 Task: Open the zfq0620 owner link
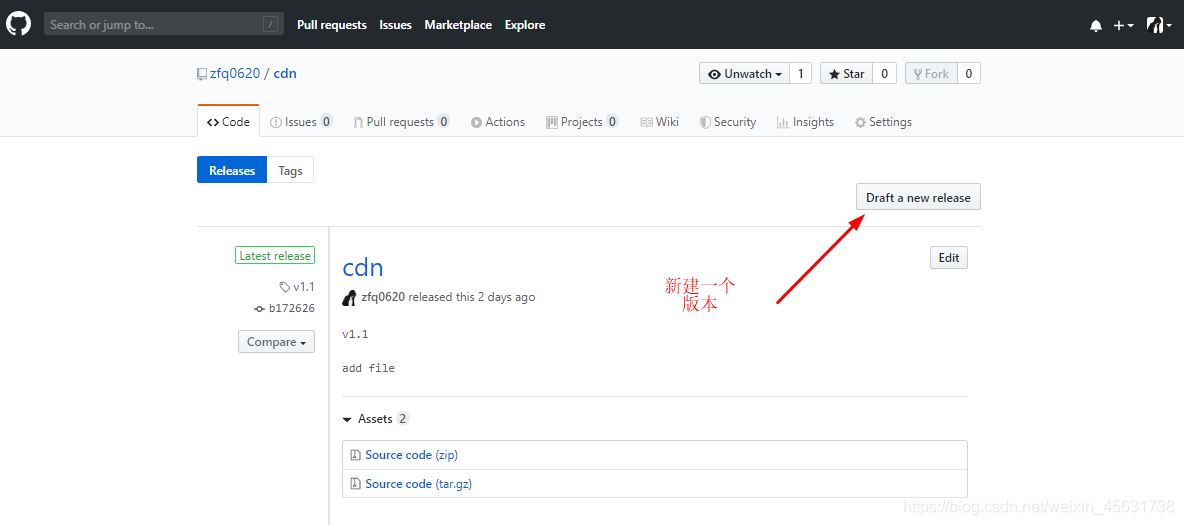tap(235, 73)
